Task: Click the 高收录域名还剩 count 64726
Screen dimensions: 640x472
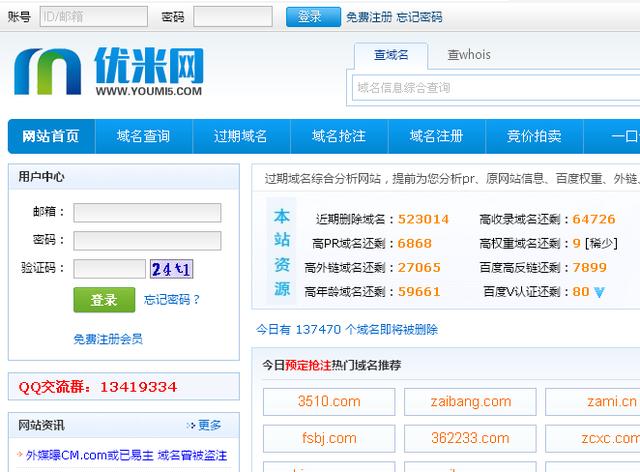Action: 594,219
